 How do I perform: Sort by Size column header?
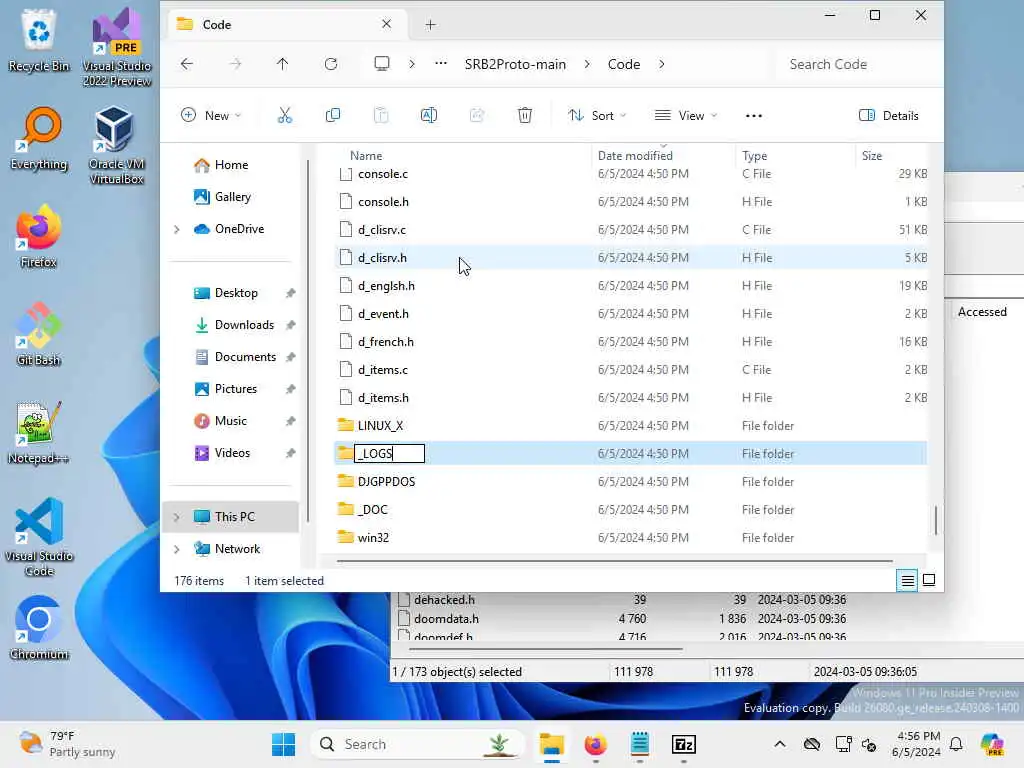point(872,155)
